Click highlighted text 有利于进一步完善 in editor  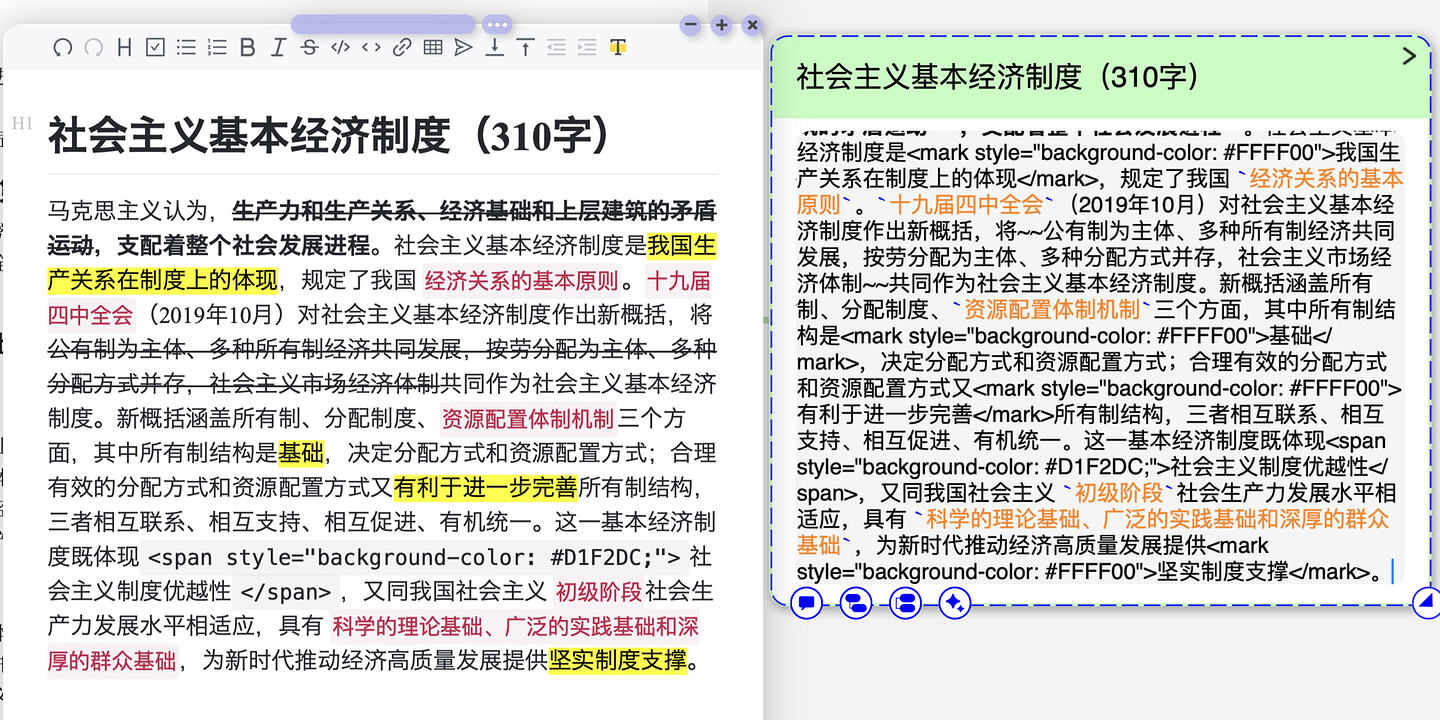486,487
